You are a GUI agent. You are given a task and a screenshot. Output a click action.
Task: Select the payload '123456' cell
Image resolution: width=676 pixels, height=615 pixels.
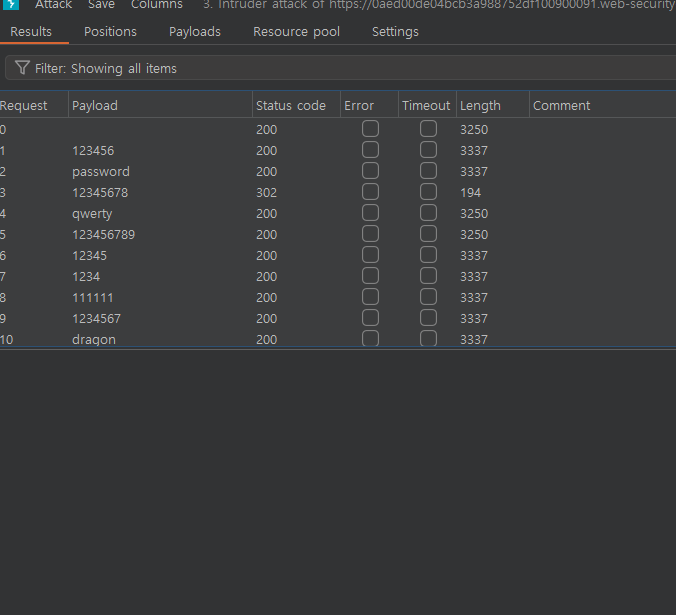pos(93,151)
